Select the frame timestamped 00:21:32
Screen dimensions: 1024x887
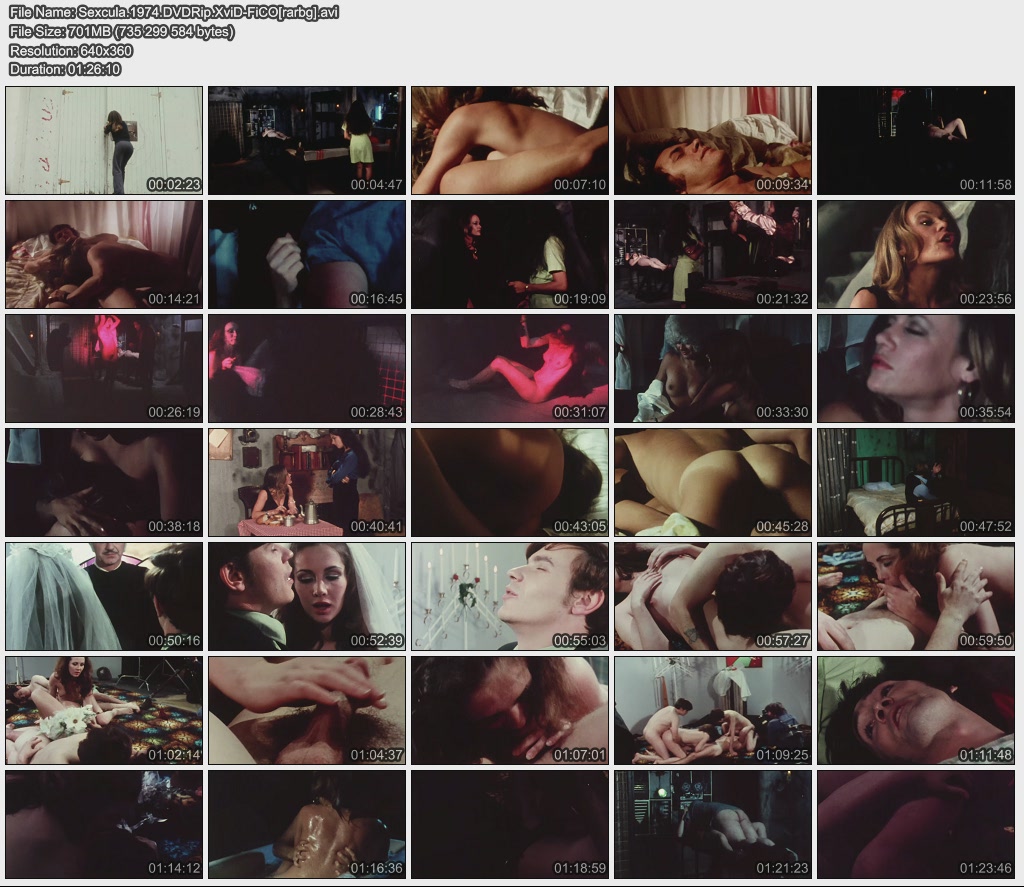tap(713, 254)
